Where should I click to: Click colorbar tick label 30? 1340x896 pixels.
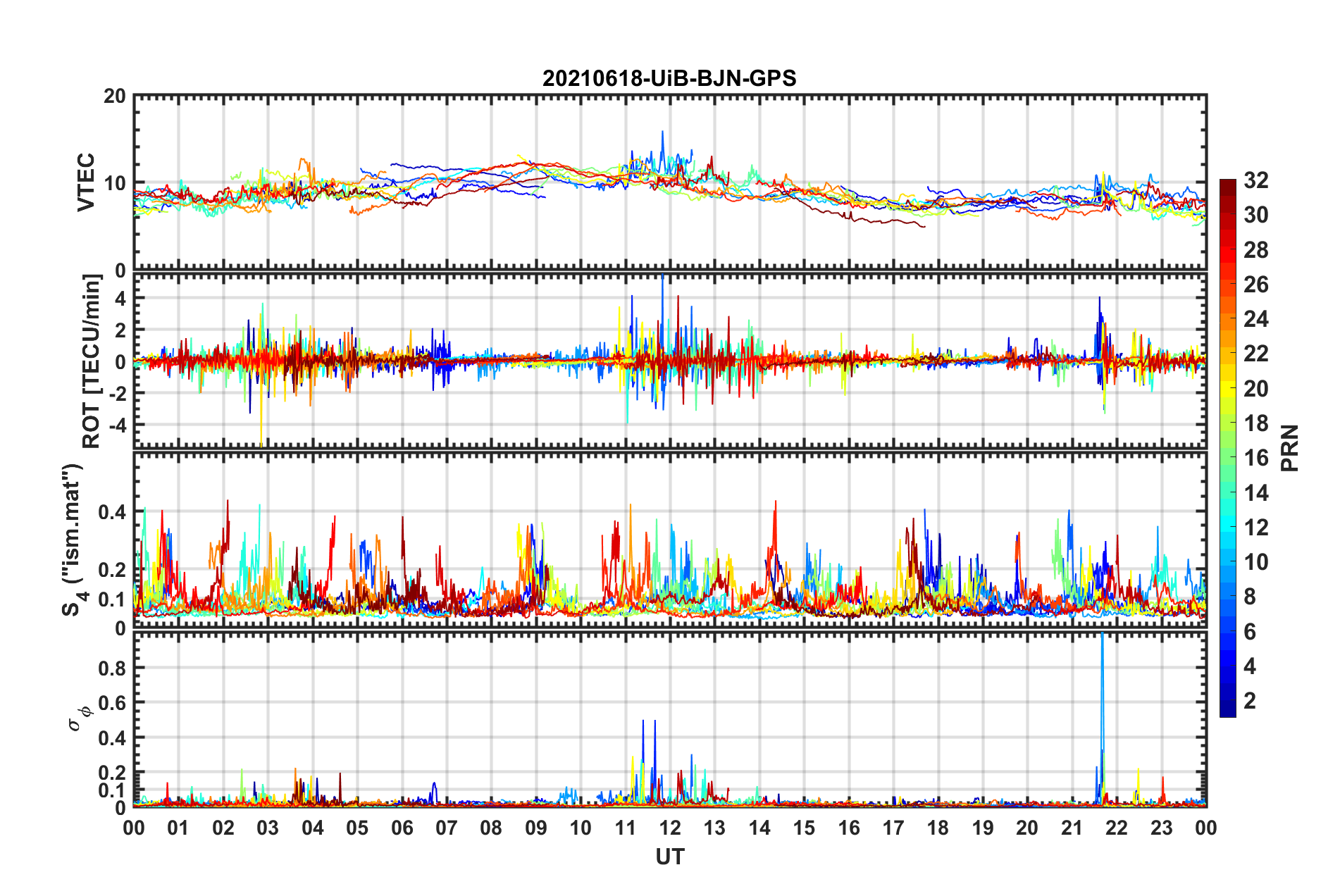click(x=1255, y=215)
